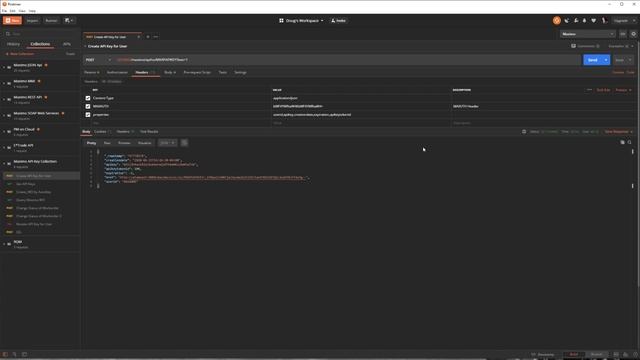Open the Comments icon button

[x=585, y=46]
